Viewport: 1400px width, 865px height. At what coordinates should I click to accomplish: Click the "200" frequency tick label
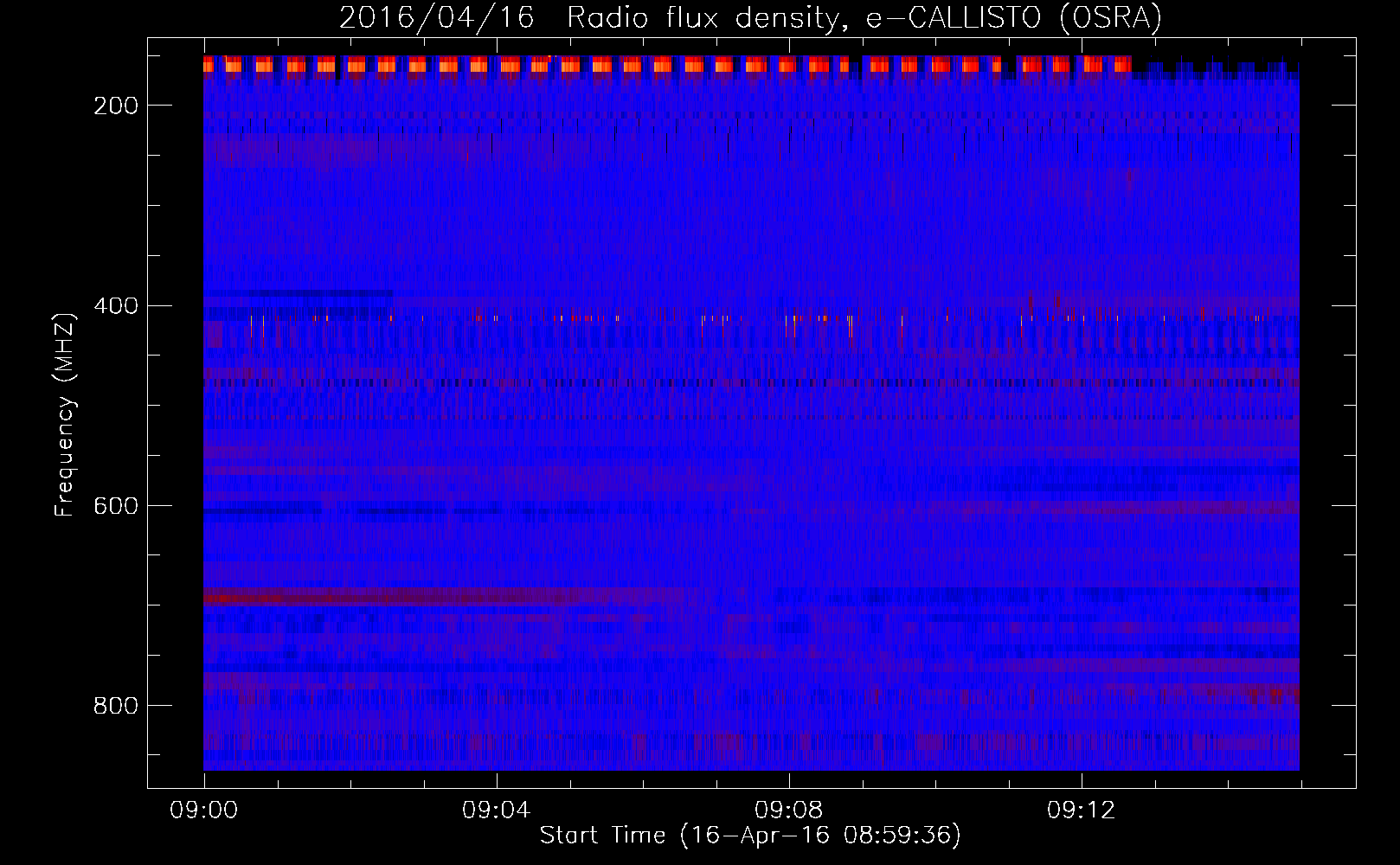click(116, 106)
